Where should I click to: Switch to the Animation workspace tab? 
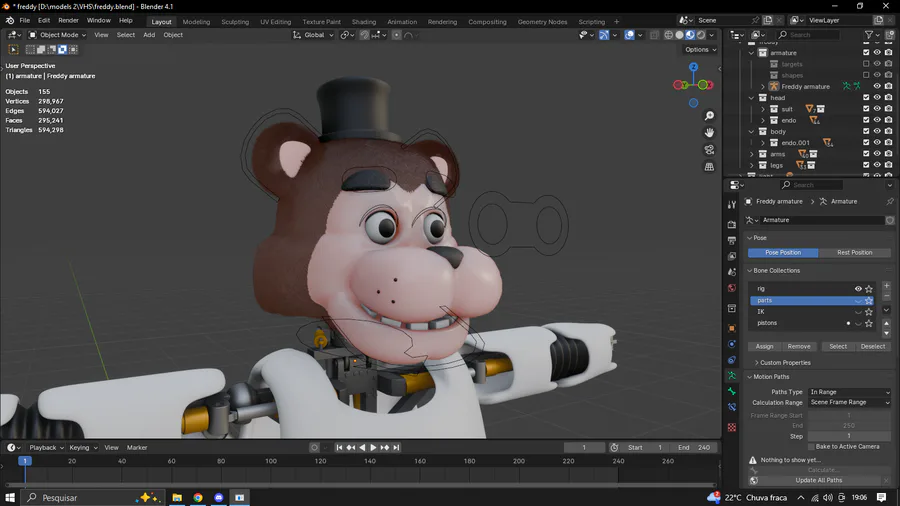click(402, 22)
